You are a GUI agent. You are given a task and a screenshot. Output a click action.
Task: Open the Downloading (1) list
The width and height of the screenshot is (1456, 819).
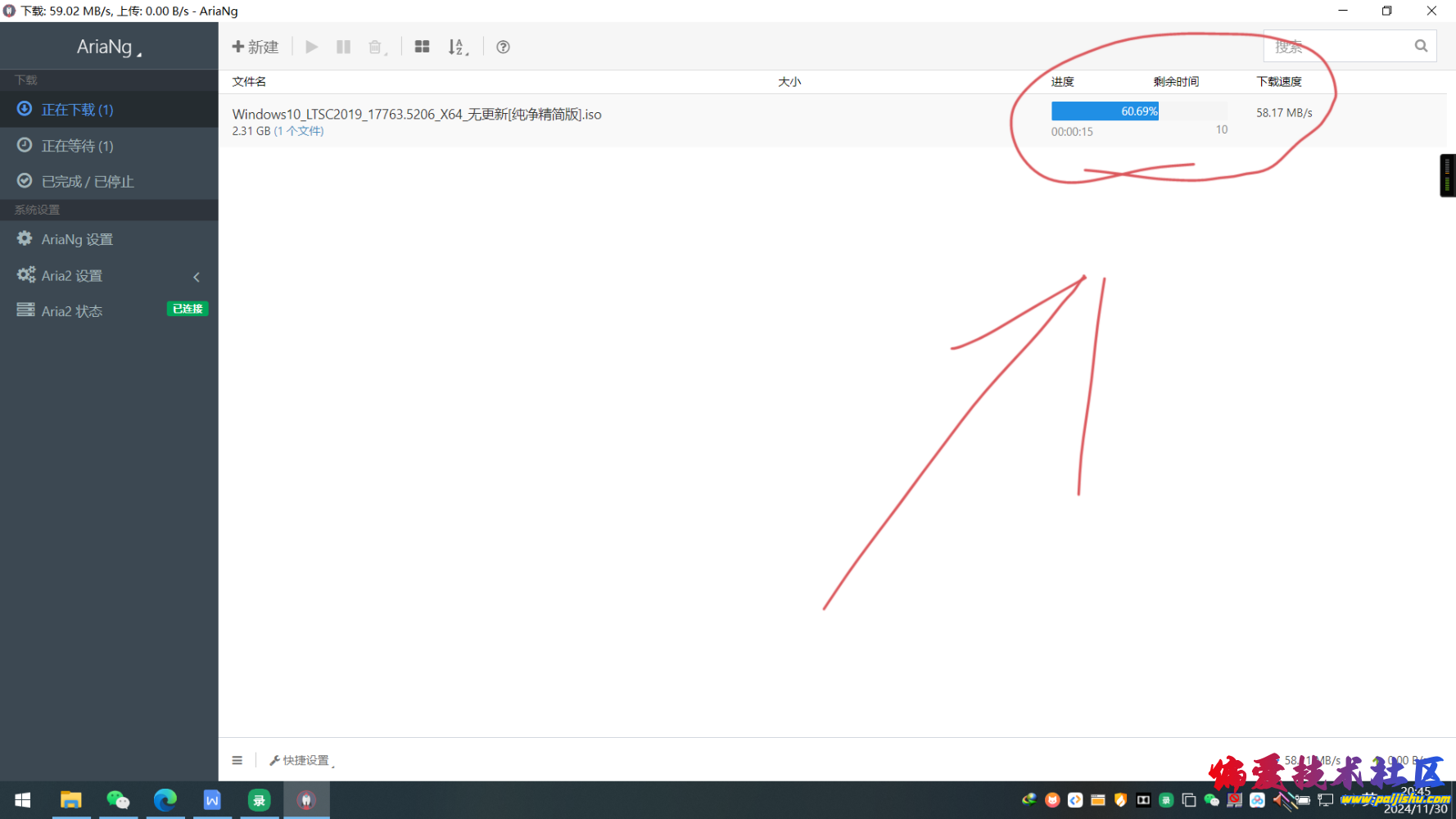77,110
